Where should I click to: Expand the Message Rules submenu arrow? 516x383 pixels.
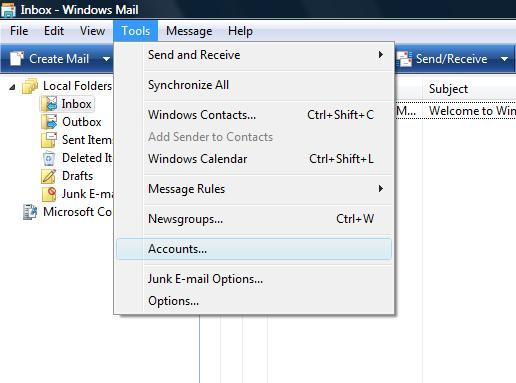point(380,189)
